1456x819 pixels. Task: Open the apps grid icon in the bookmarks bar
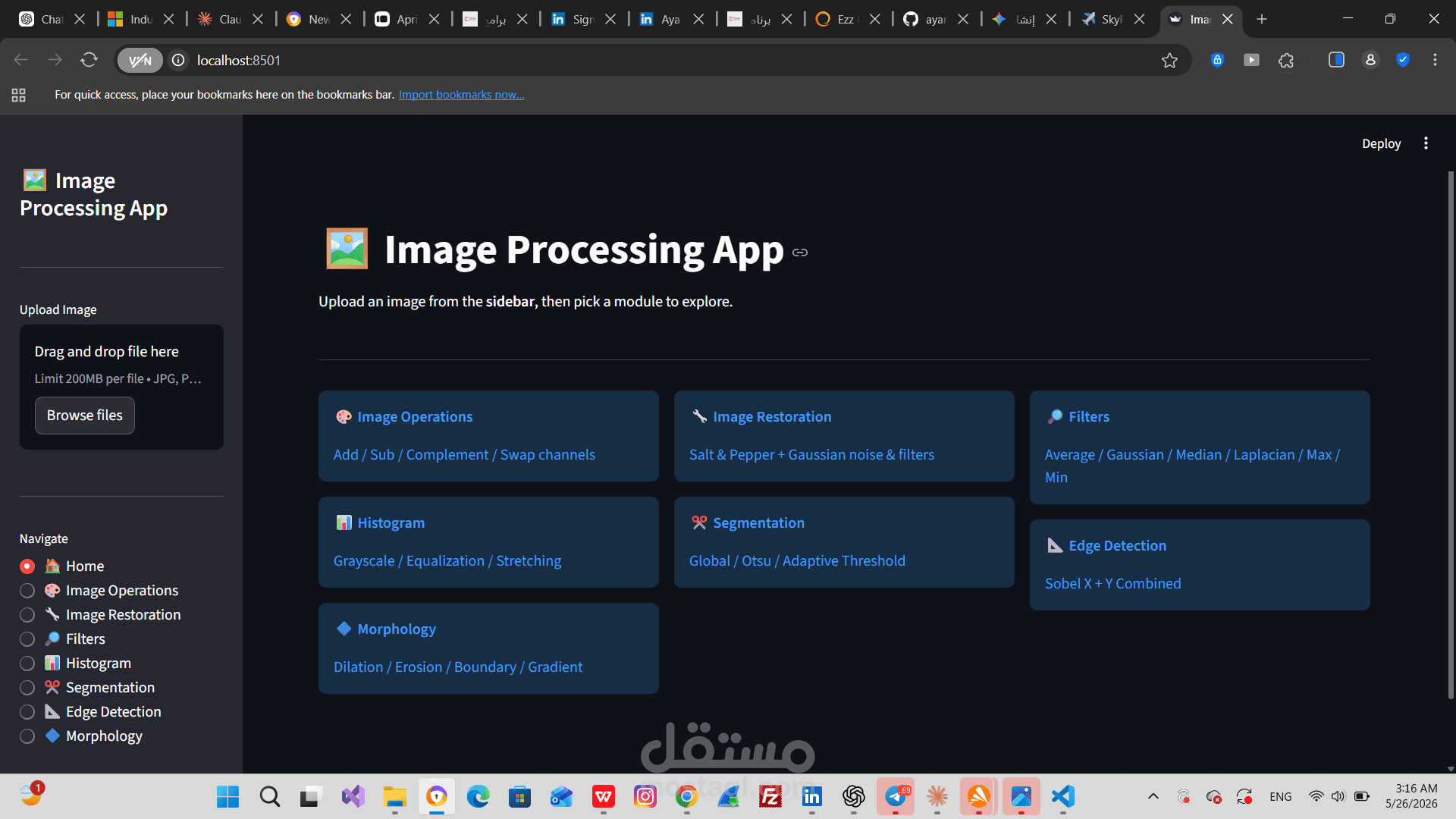[x=19, y=95]
